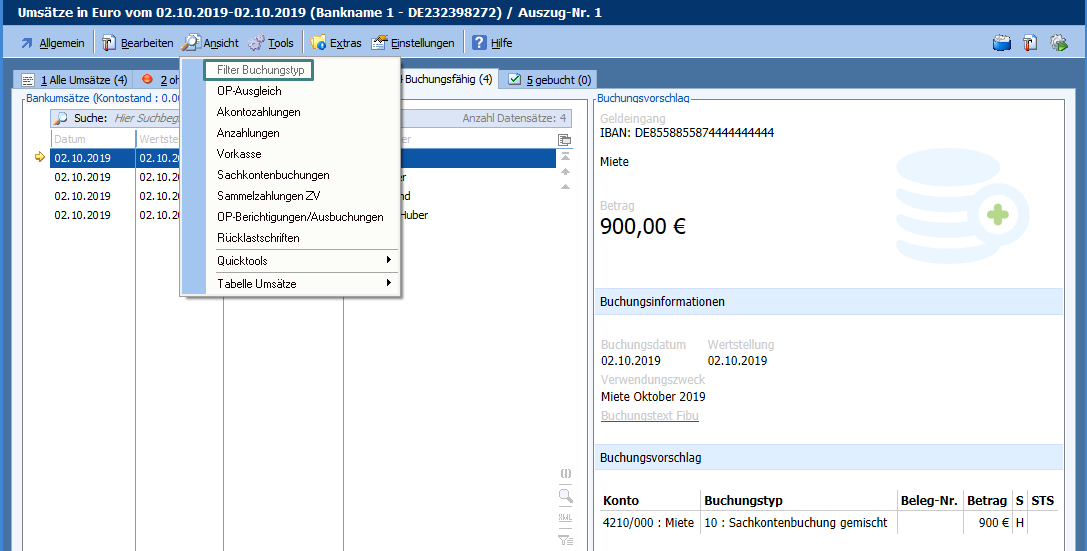1087x551 pixels.
Task: Open the Einstellungen toolbar menu
Action: tap(413, 43)
